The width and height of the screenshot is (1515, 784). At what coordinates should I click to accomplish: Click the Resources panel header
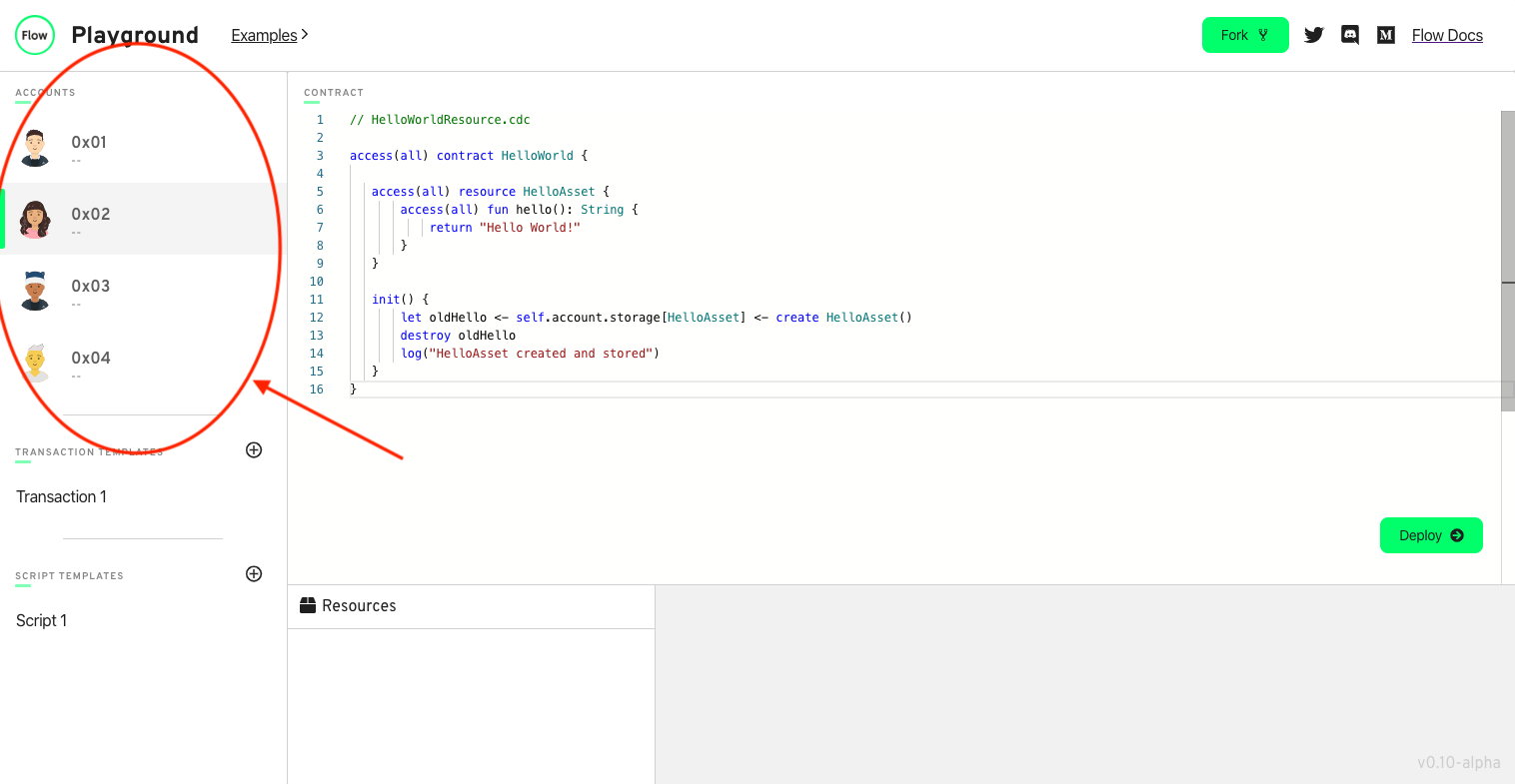[x=471, y=606]
